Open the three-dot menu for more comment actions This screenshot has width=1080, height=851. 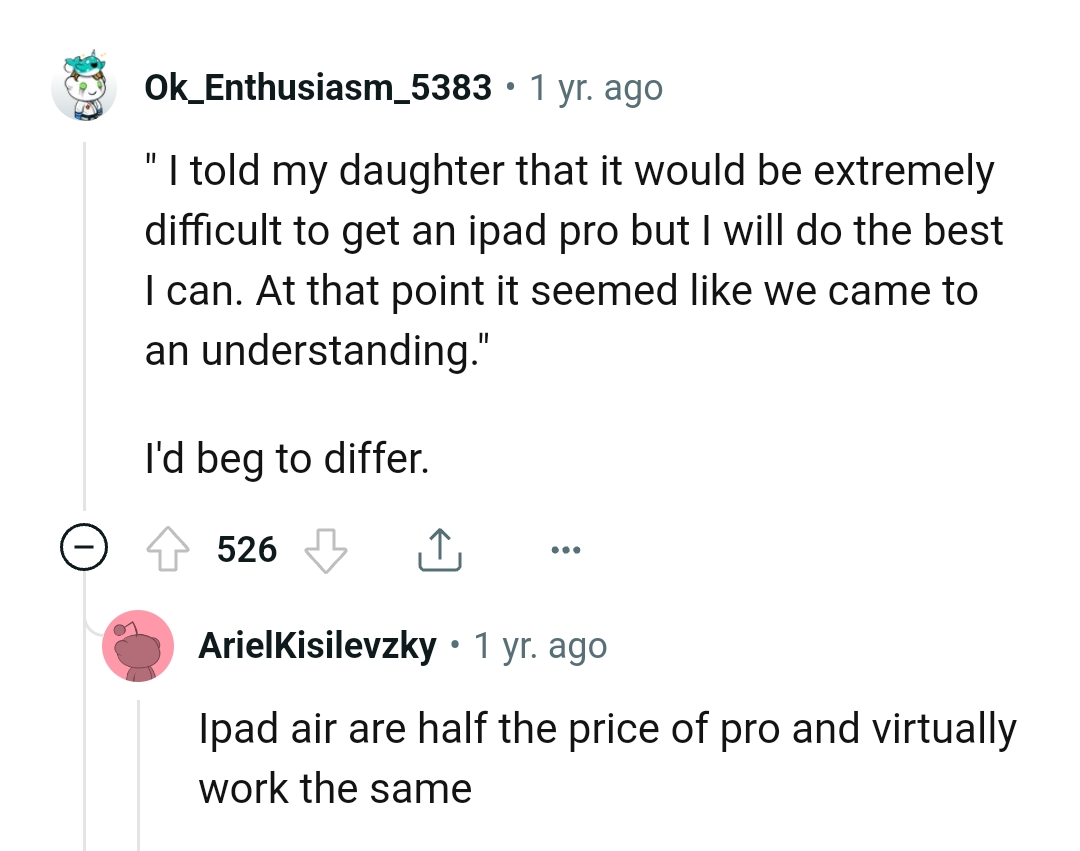pos(566,548)
